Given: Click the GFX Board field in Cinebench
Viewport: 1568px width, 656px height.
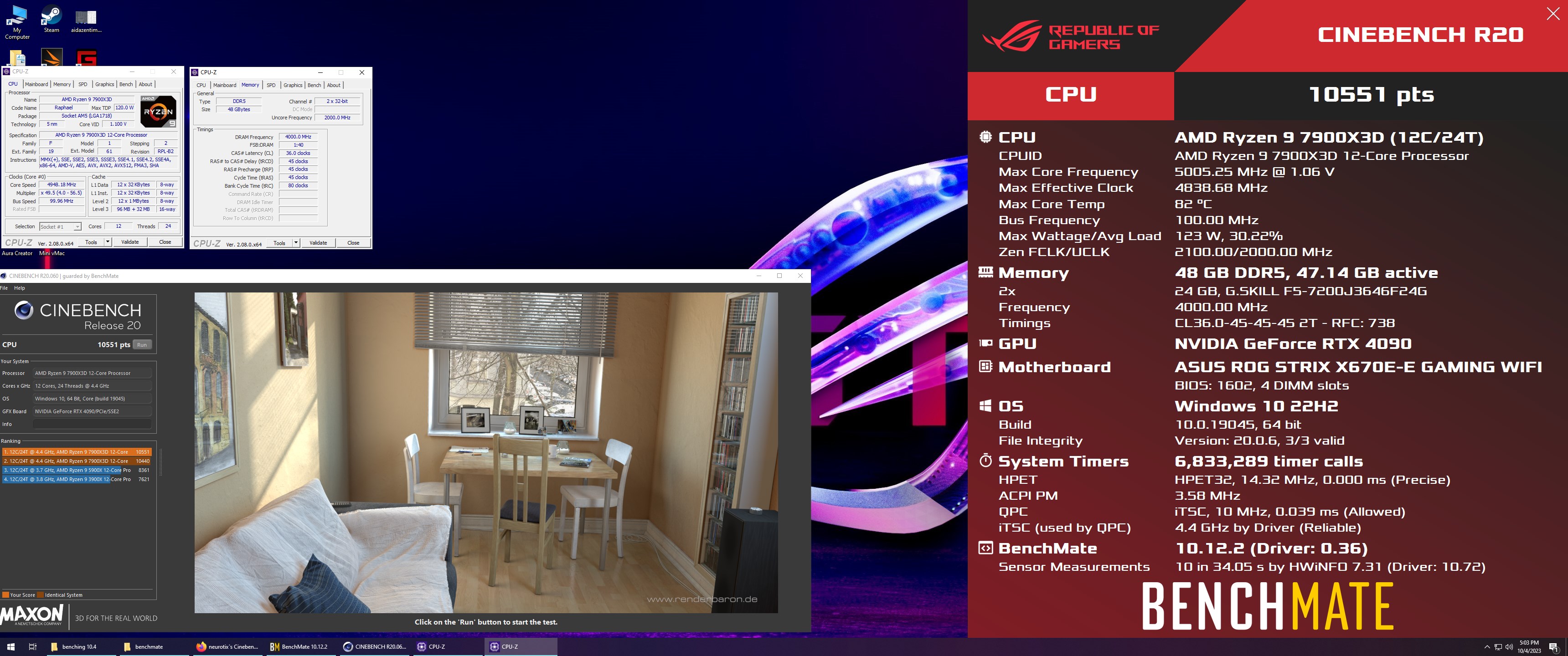Looking at the screenshot, I should tap(92, 411).
